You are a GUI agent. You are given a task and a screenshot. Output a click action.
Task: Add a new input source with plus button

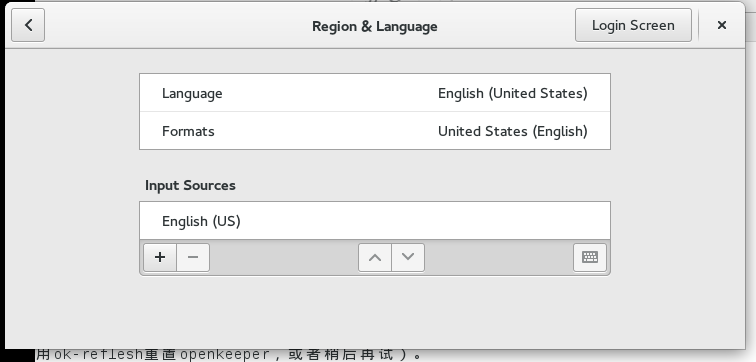(160, 257)
